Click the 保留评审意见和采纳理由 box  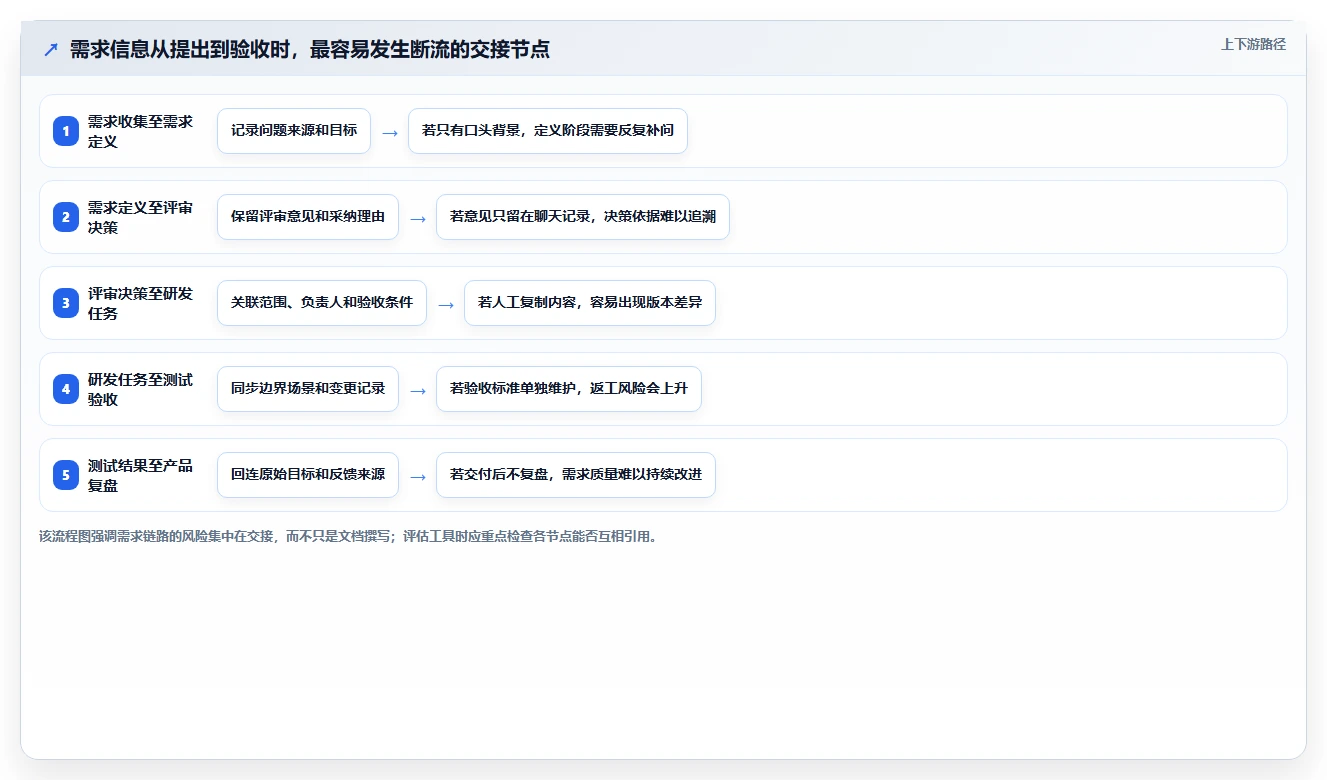(x=308, y=217)
